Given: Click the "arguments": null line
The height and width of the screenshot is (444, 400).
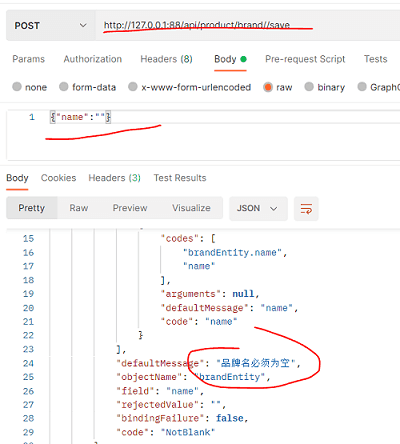Looking at the screenshot, I should coord(210,294).
